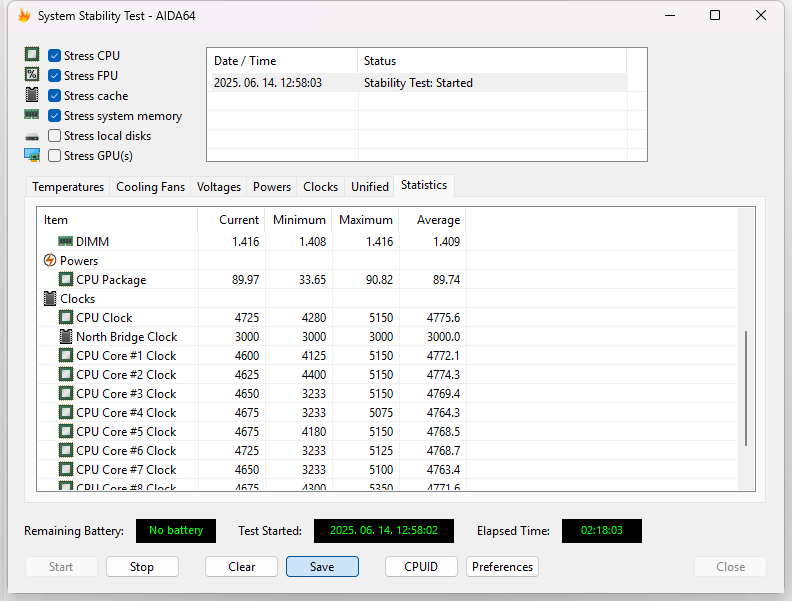Maximize the AIDA64 window
The height and width of the screenshot is (601, 792).
pos(715,15)
